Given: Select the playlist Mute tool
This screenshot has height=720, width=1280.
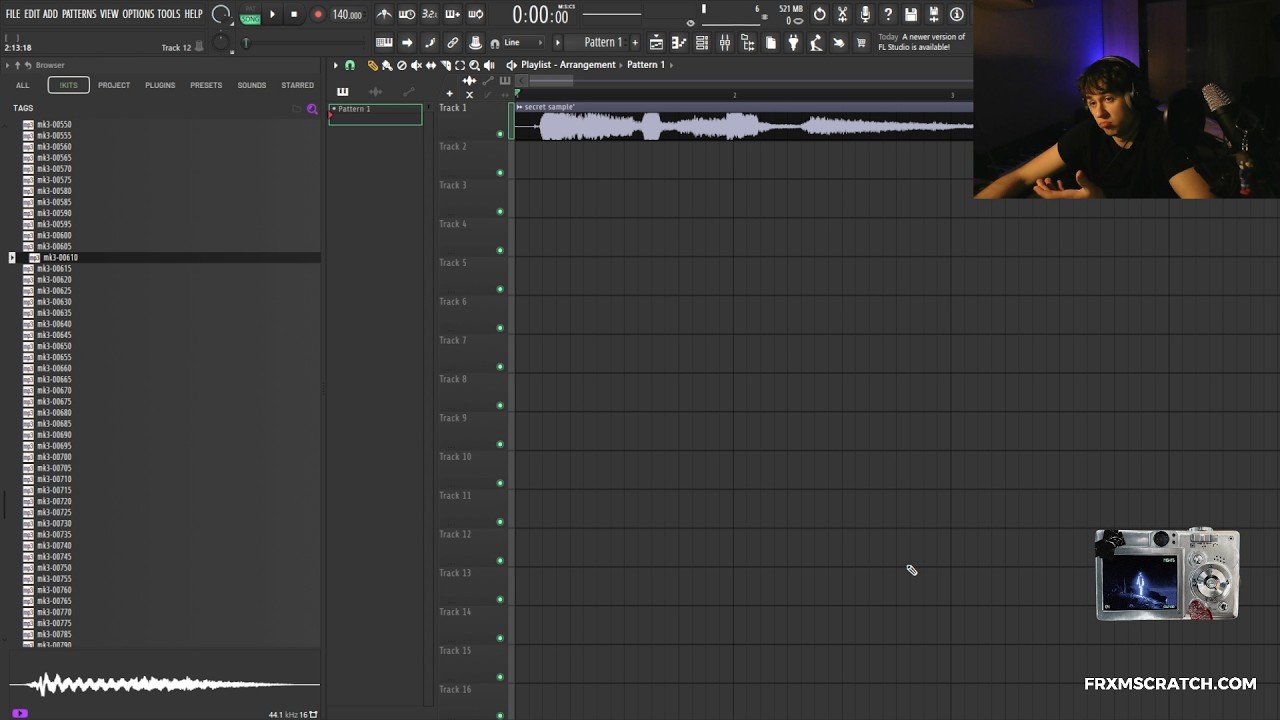Looking at the screenshot, I should pos(416,65).
